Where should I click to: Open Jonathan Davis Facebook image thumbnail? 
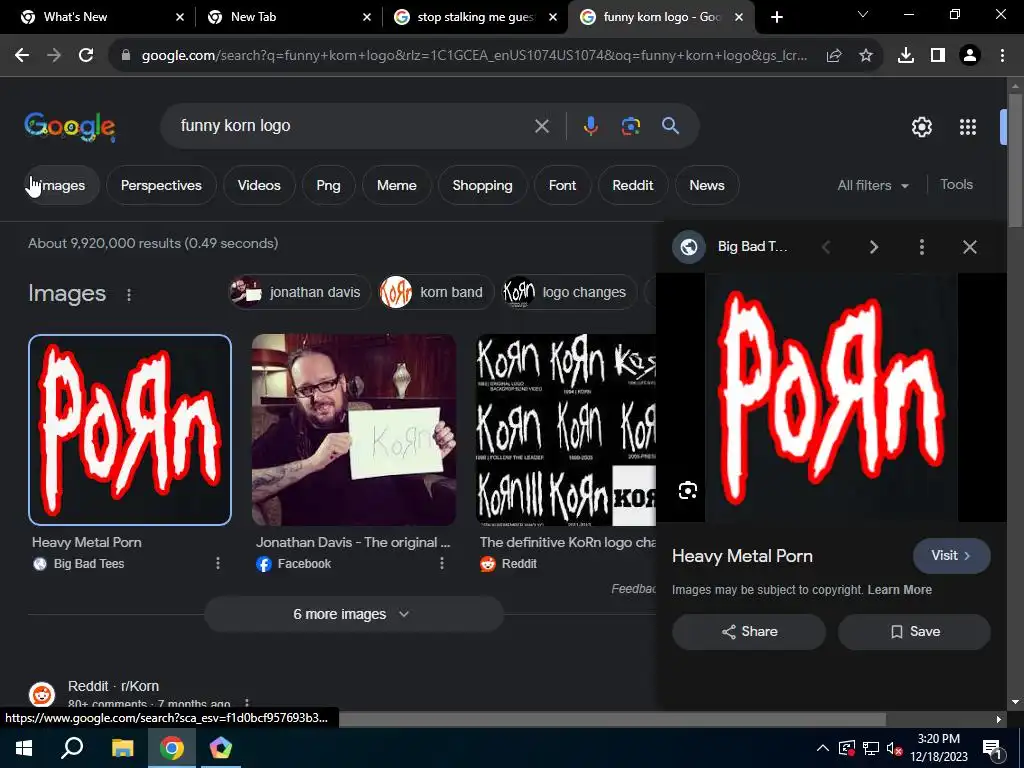click(x=354, y=430)
